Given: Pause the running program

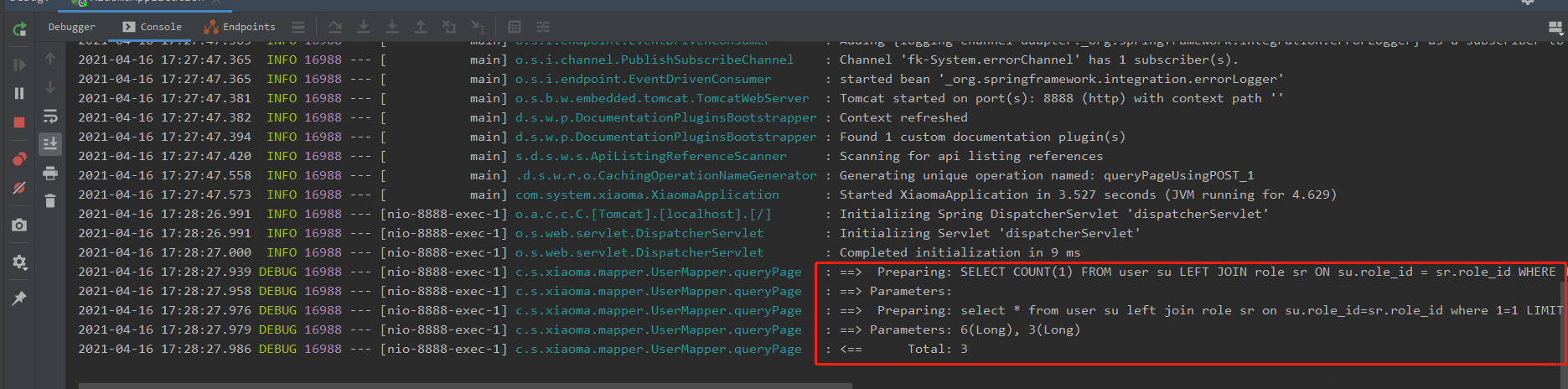Looking at the screenshot, I should point(19,93).
